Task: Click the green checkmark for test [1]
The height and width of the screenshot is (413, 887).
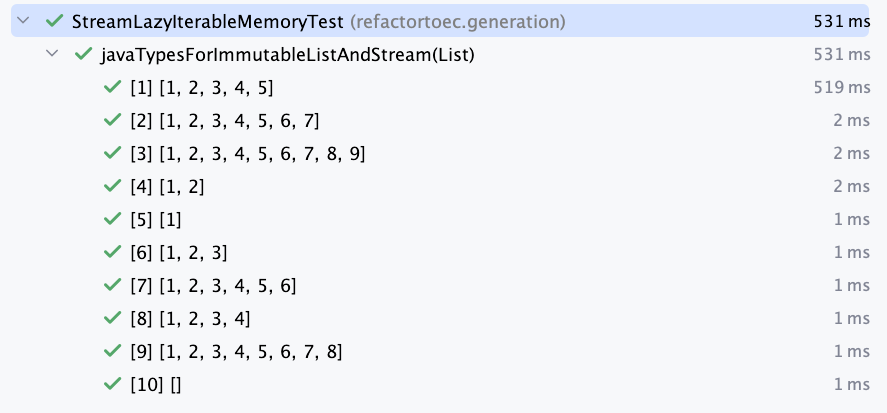Action: (113, 87)
